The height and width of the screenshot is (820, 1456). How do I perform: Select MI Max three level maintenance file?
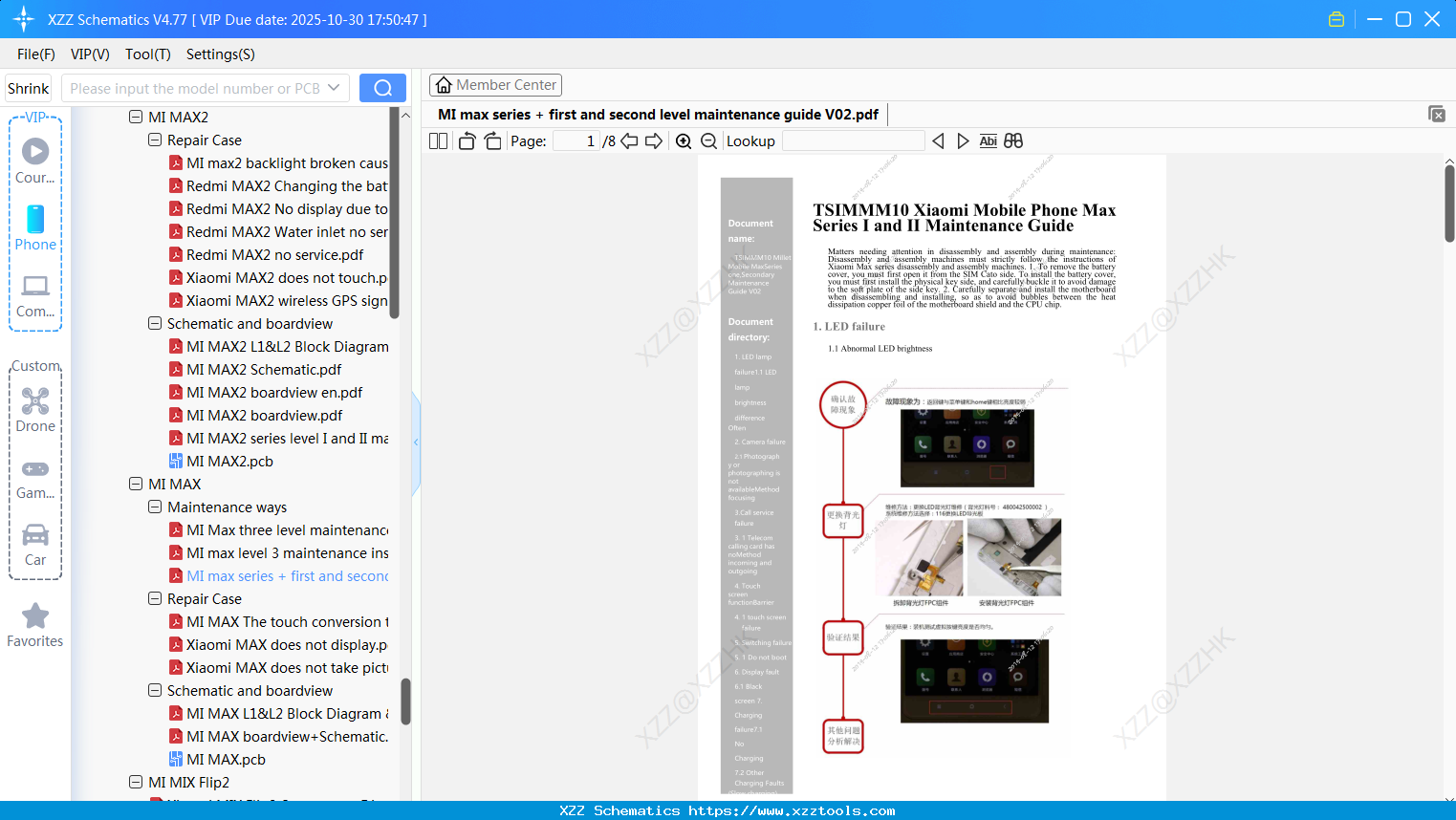[288, 529]
